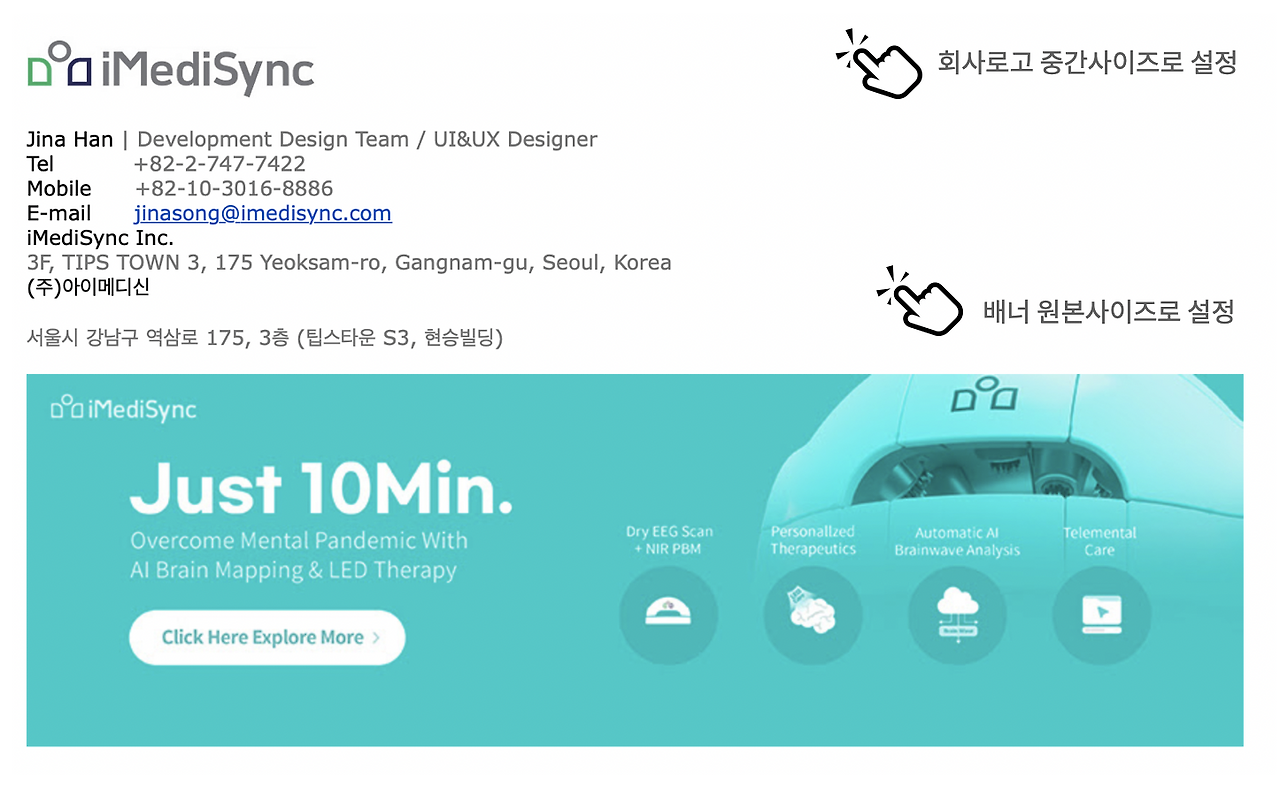Screen dimensions: 1280x794
Task: Open the Telemental Care screen icon
Action: [x=1100, y=616]
